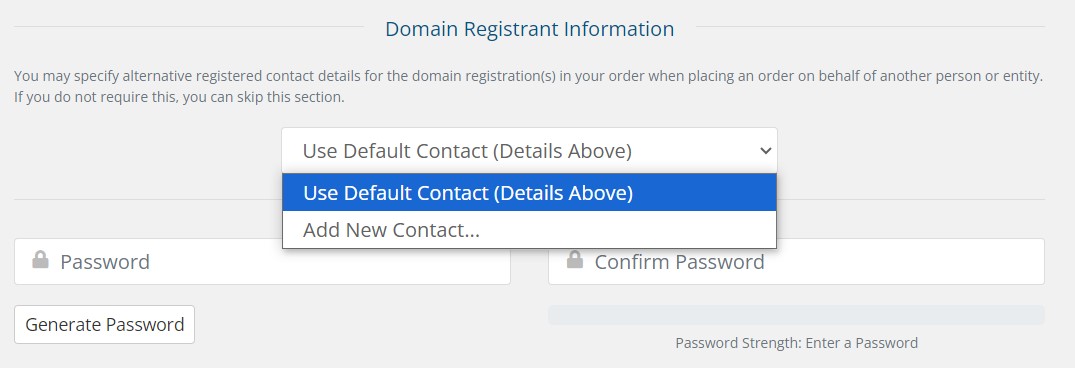
Task: Click the password strength meter bar
Action: (796, 315)
